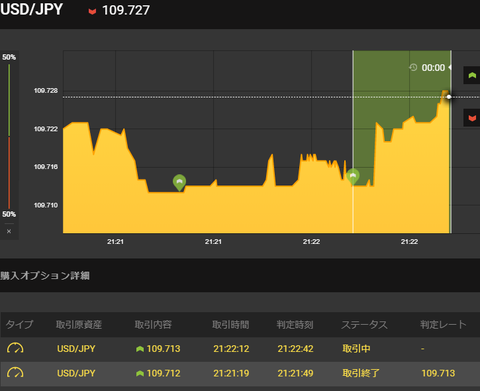Click the USD/JPY pair title
This screenshot has height=391, width=480.
[31, 9]
